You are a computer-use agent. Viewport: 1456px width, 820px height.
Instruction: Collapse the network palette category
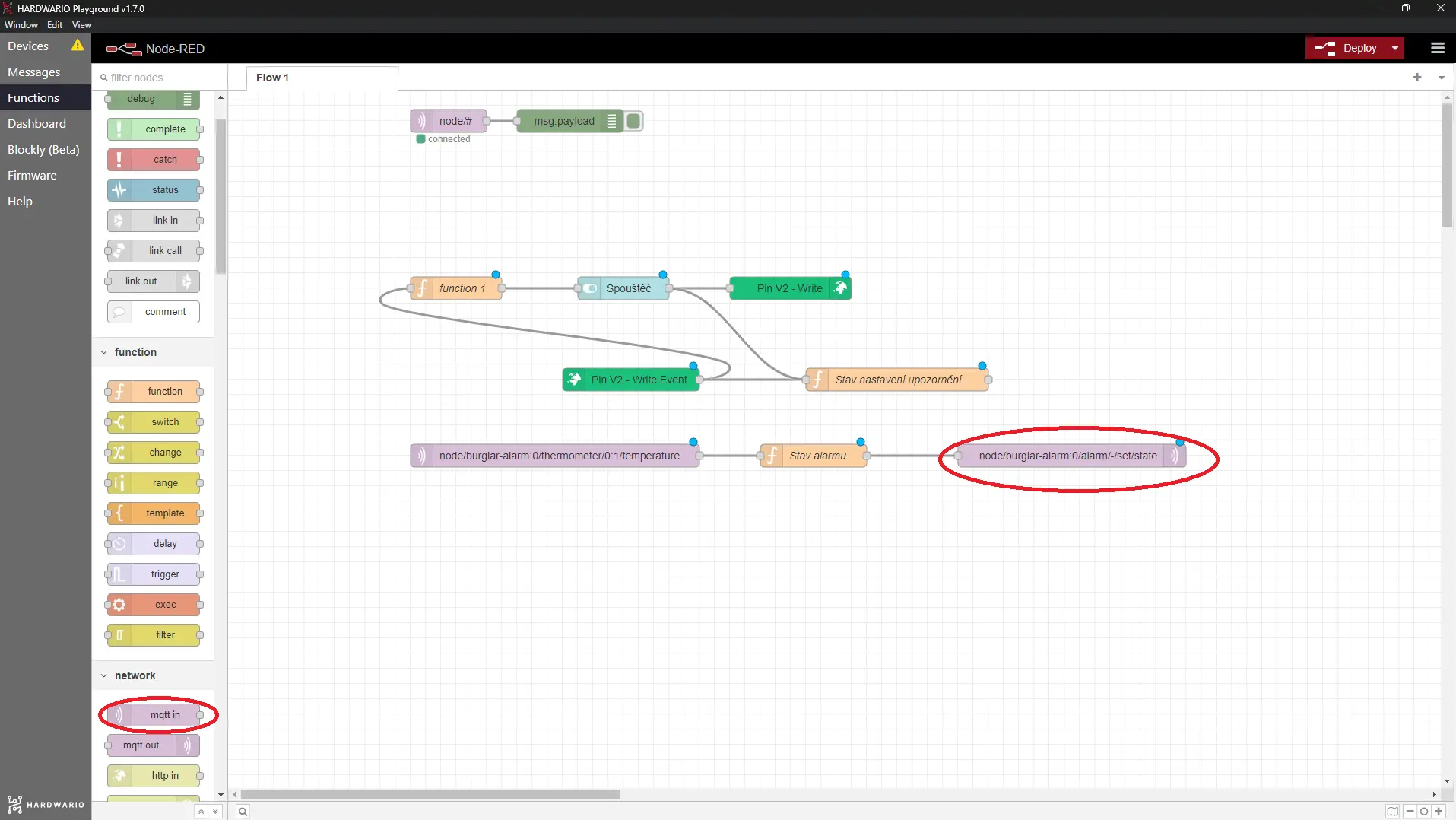tap(153, 675)
